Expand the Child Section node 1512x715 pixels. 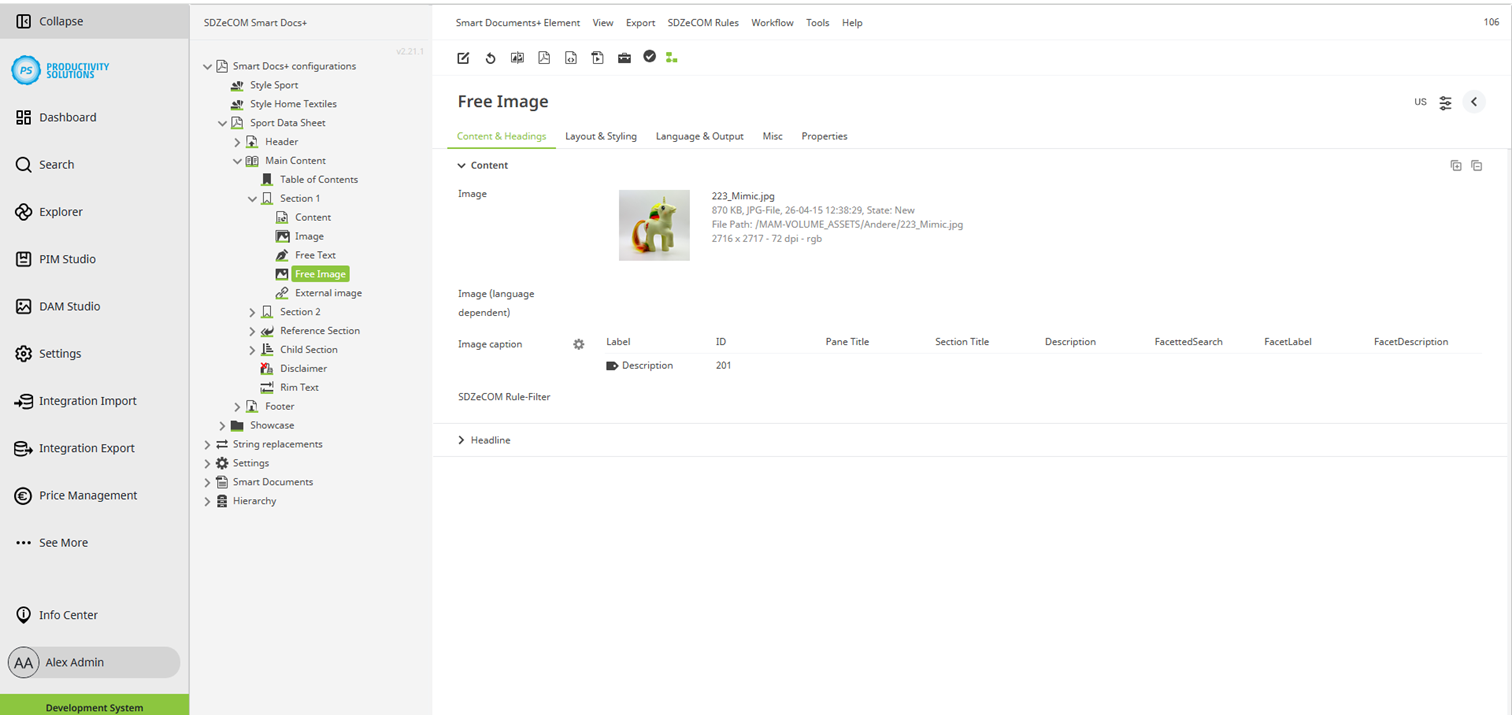[253, 350]
